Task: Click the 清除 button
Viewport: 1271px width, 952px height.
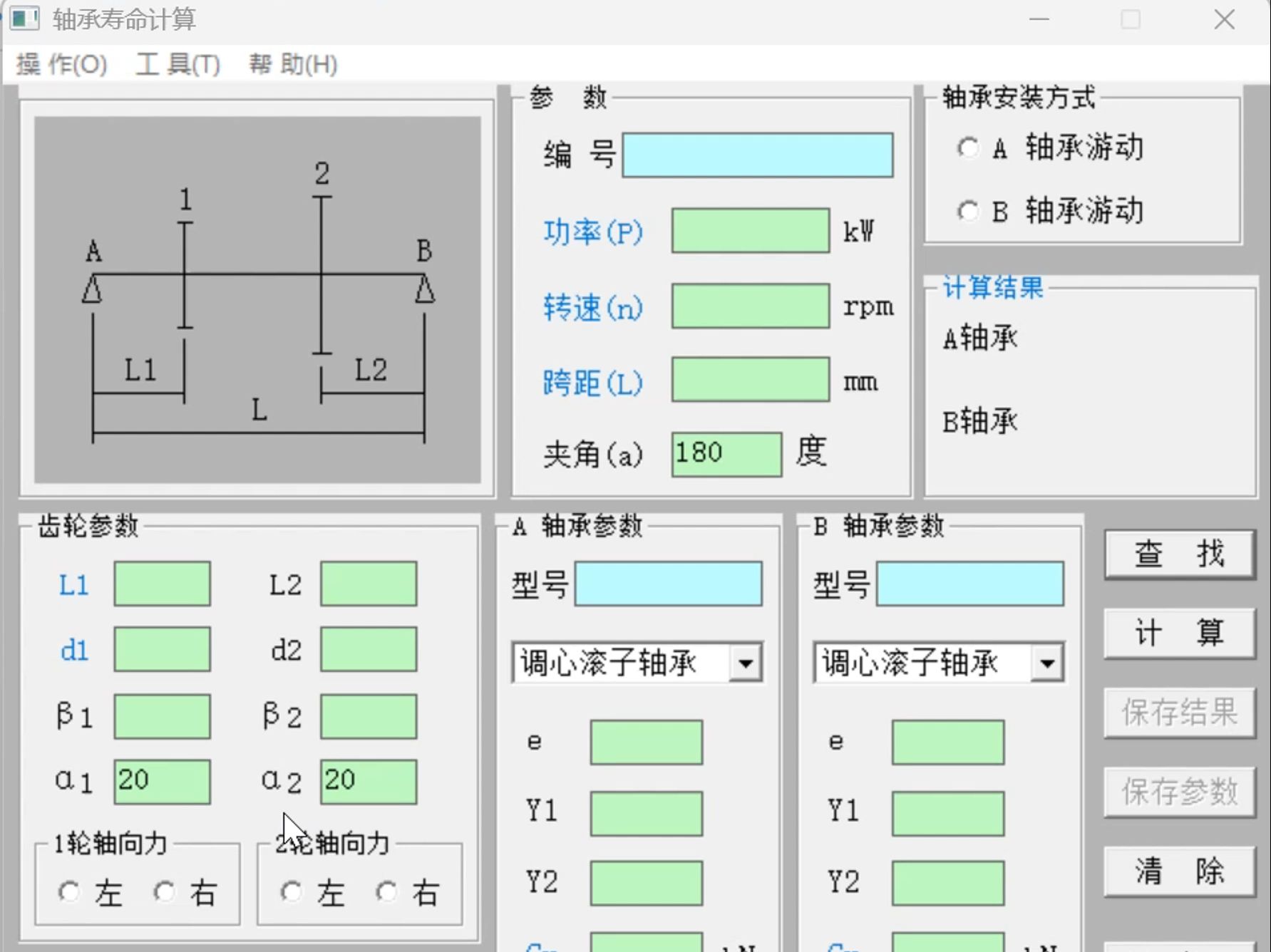Action: 1180,871
